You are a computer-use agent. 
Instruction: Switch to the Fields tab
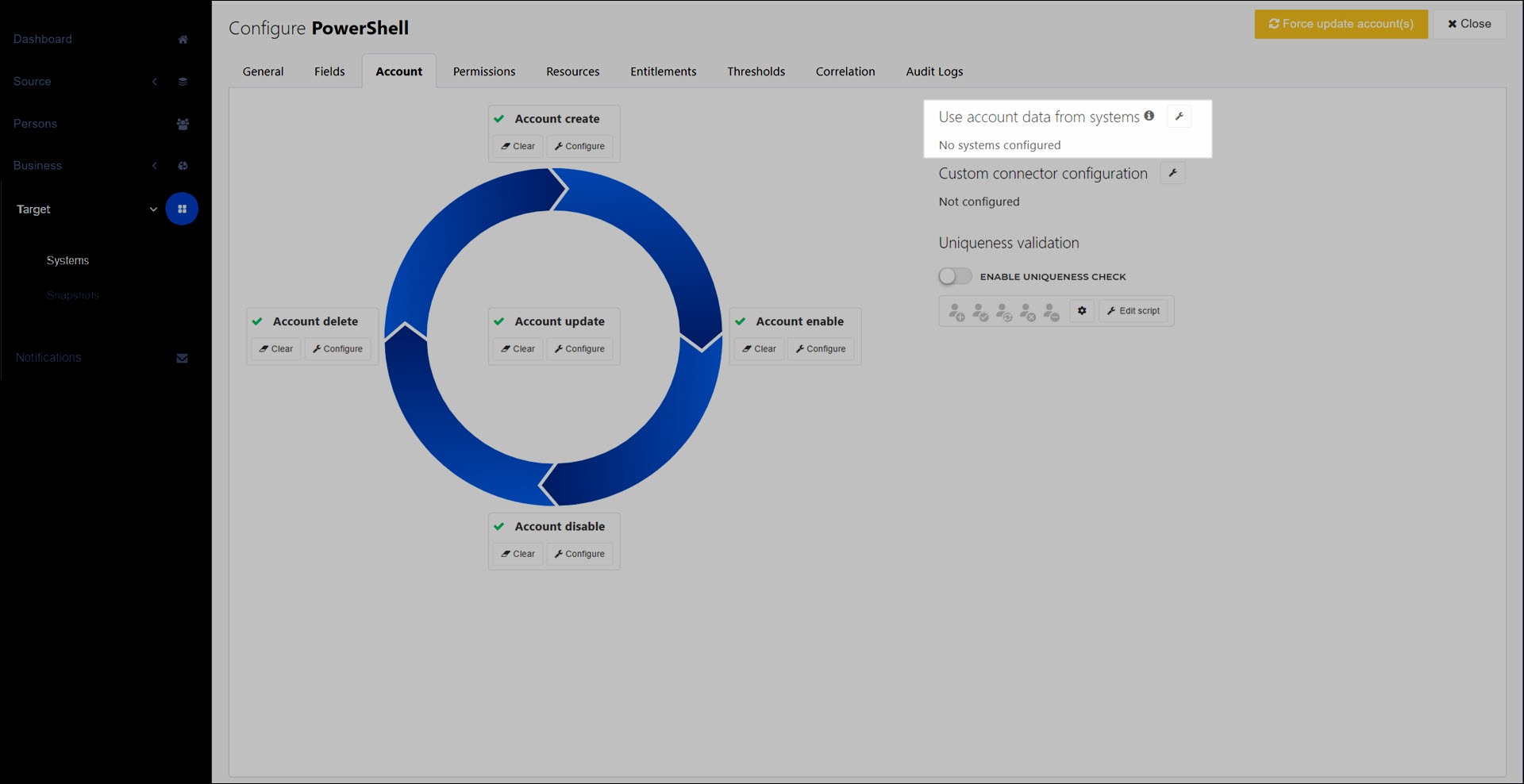click(329, 71)
